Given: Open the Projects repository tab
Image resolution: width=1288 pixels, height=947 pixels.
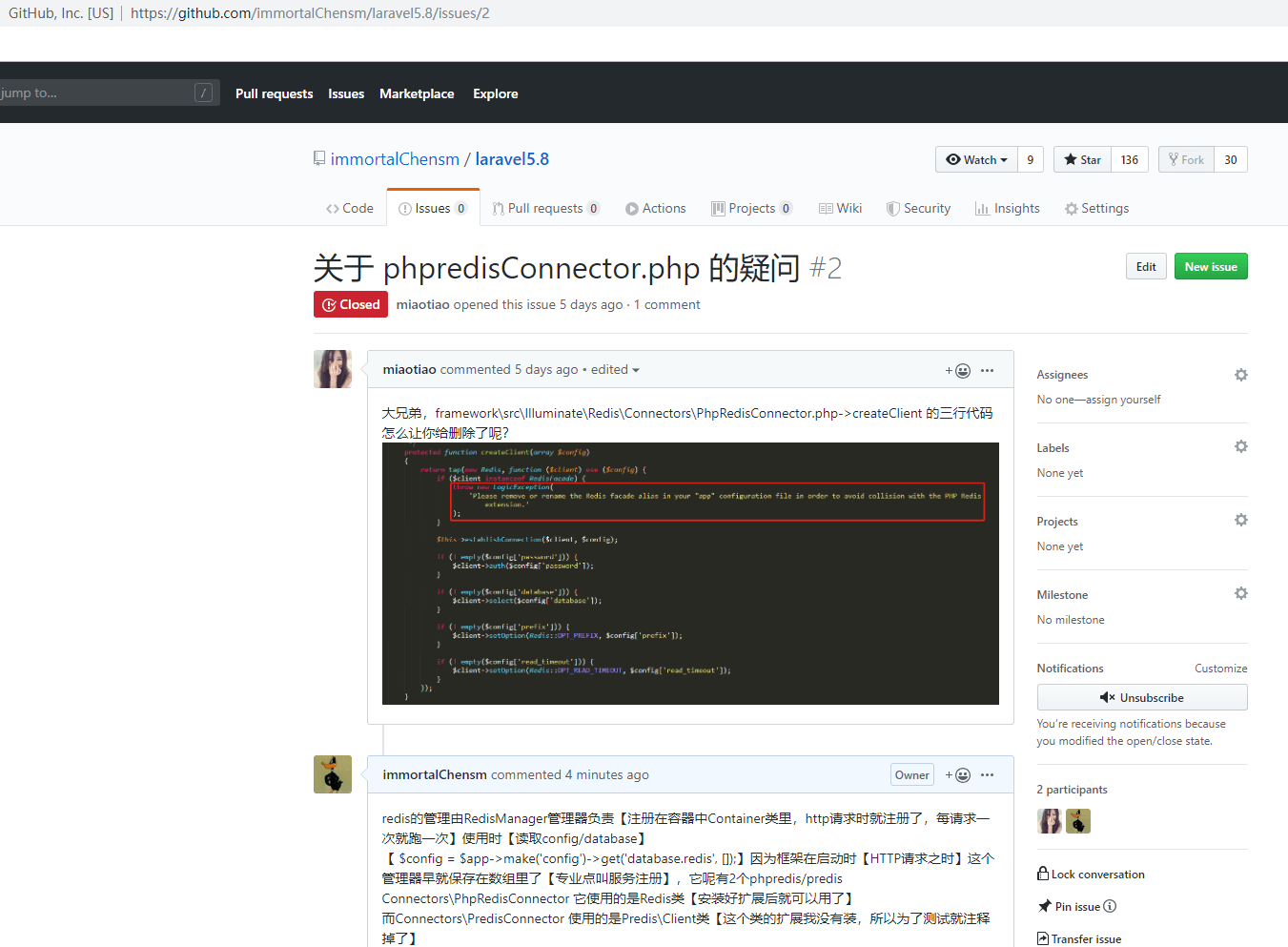Looking at the screenshot, I should [x=751, y=208].
